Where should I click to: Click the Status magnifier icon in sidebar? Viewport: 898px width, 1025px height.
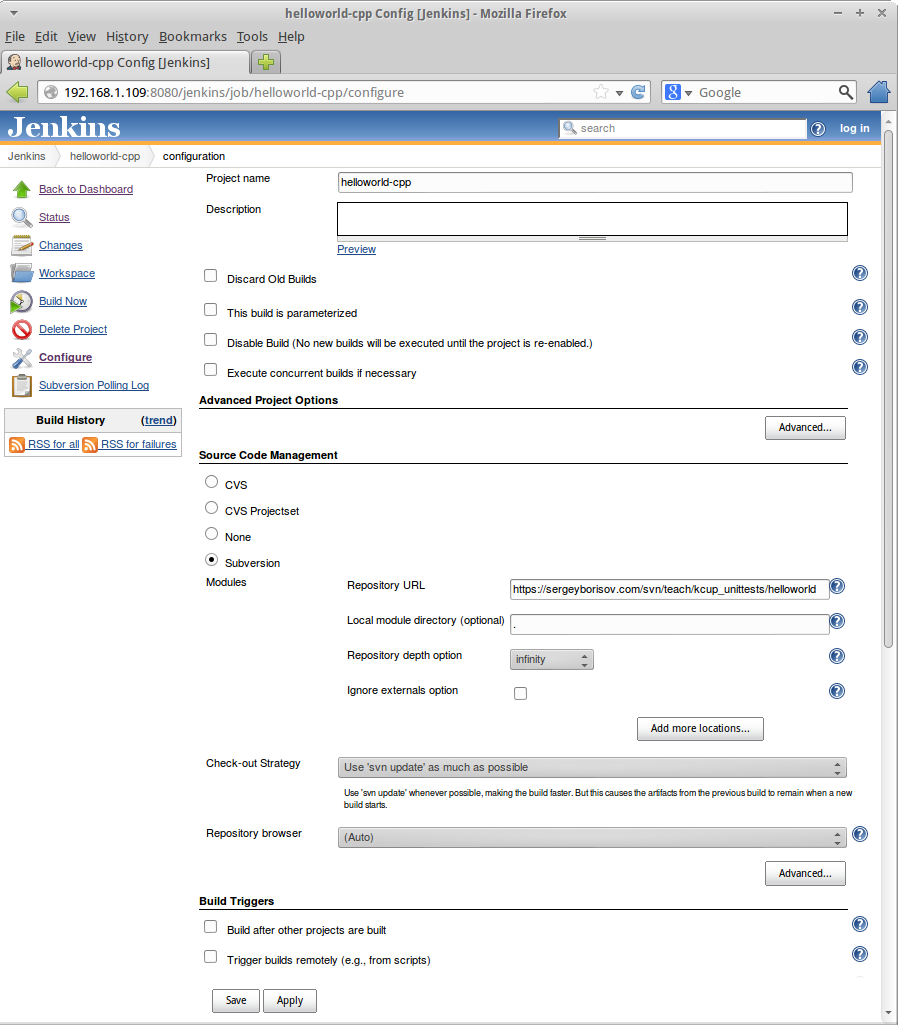coord(22,217)
